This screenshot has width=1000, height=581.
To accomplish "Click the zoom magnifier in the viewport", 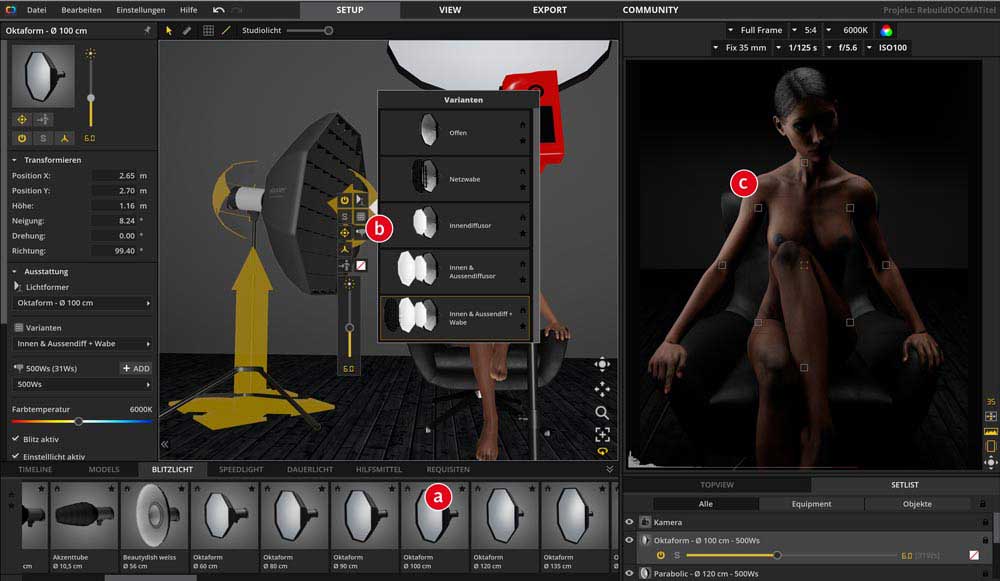I will point(602,412).
